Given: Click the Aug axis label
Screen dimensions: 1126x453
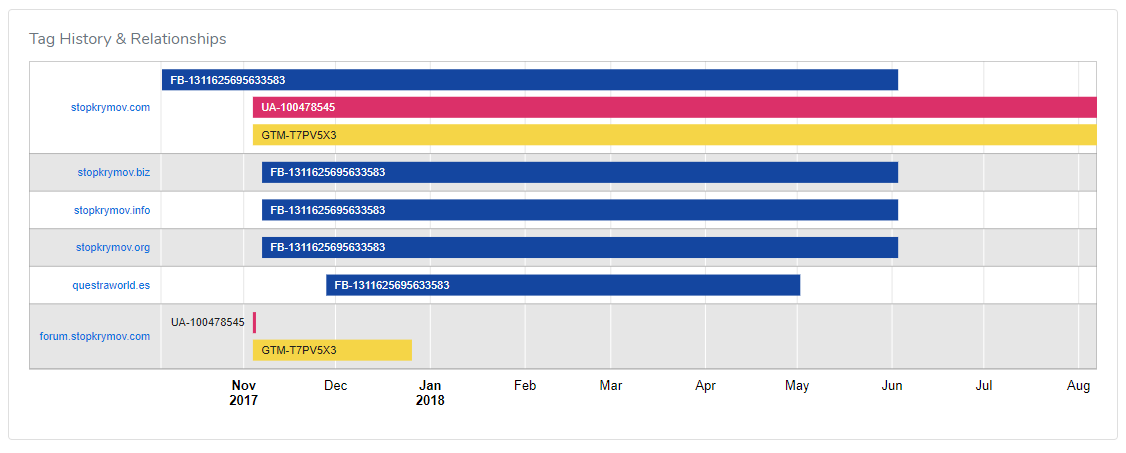Looking at the screenshot, I should pos(1079,386).
